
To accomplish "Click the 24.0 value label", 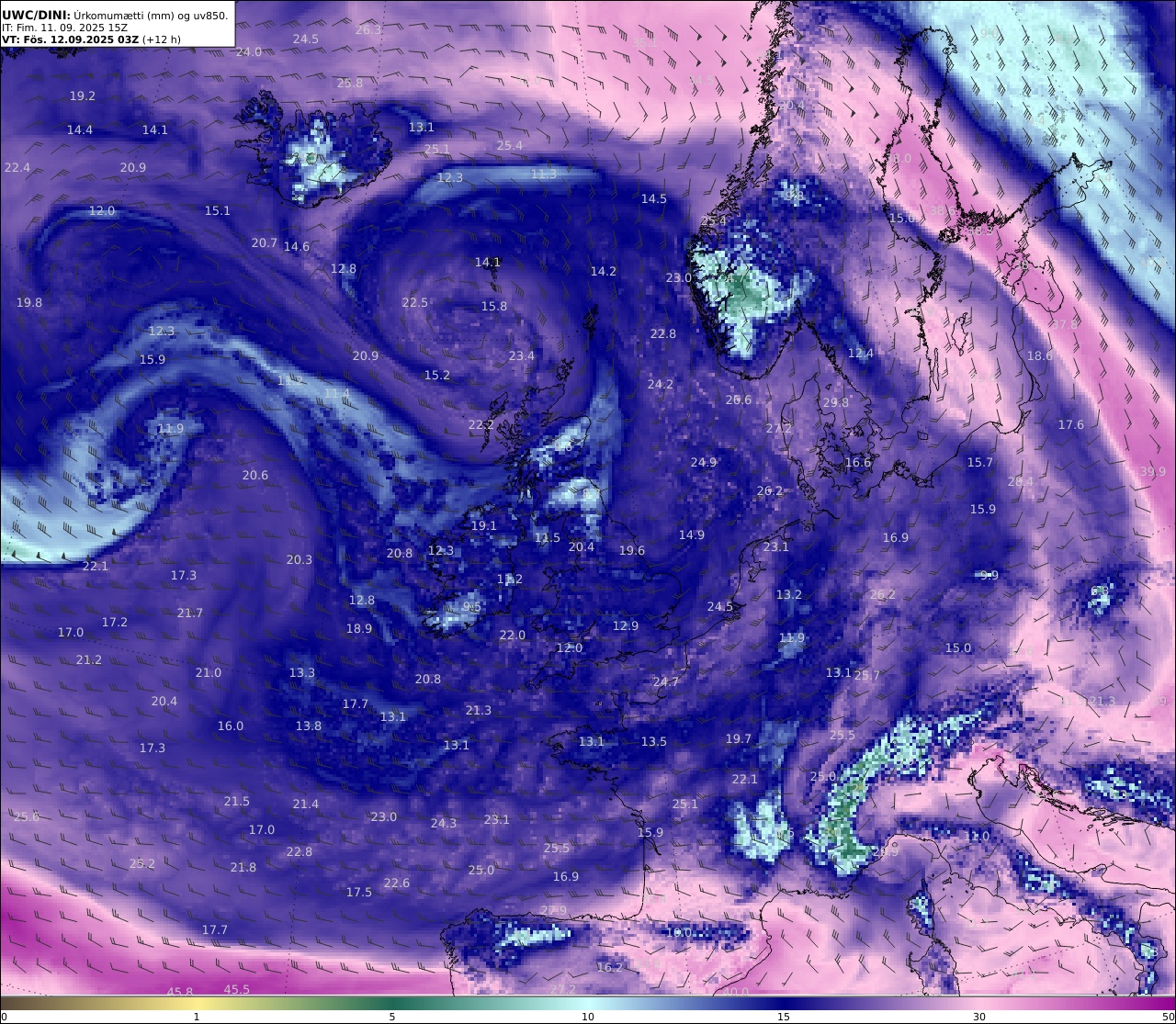I will (249, 52).
